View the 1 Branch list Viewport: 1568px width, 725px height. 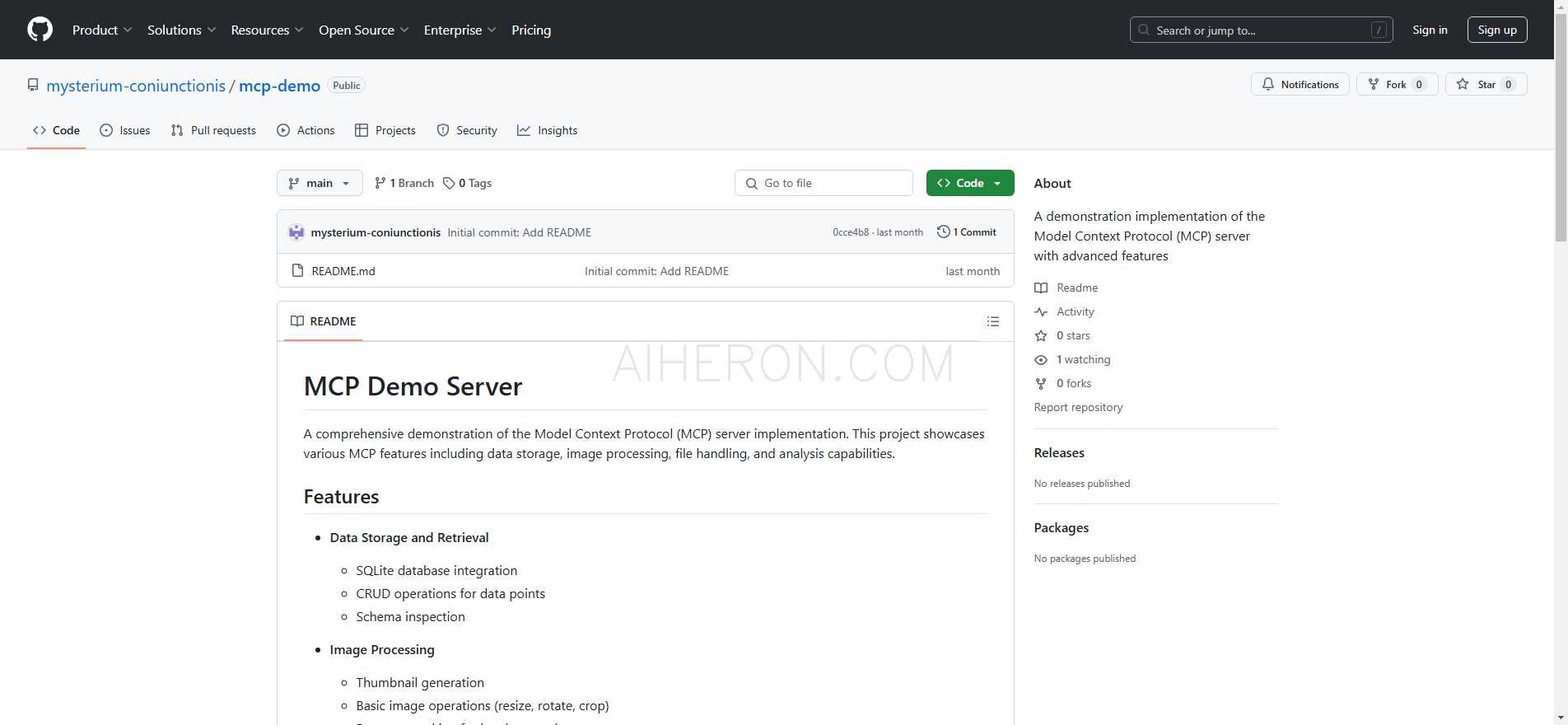click(404, 183)
